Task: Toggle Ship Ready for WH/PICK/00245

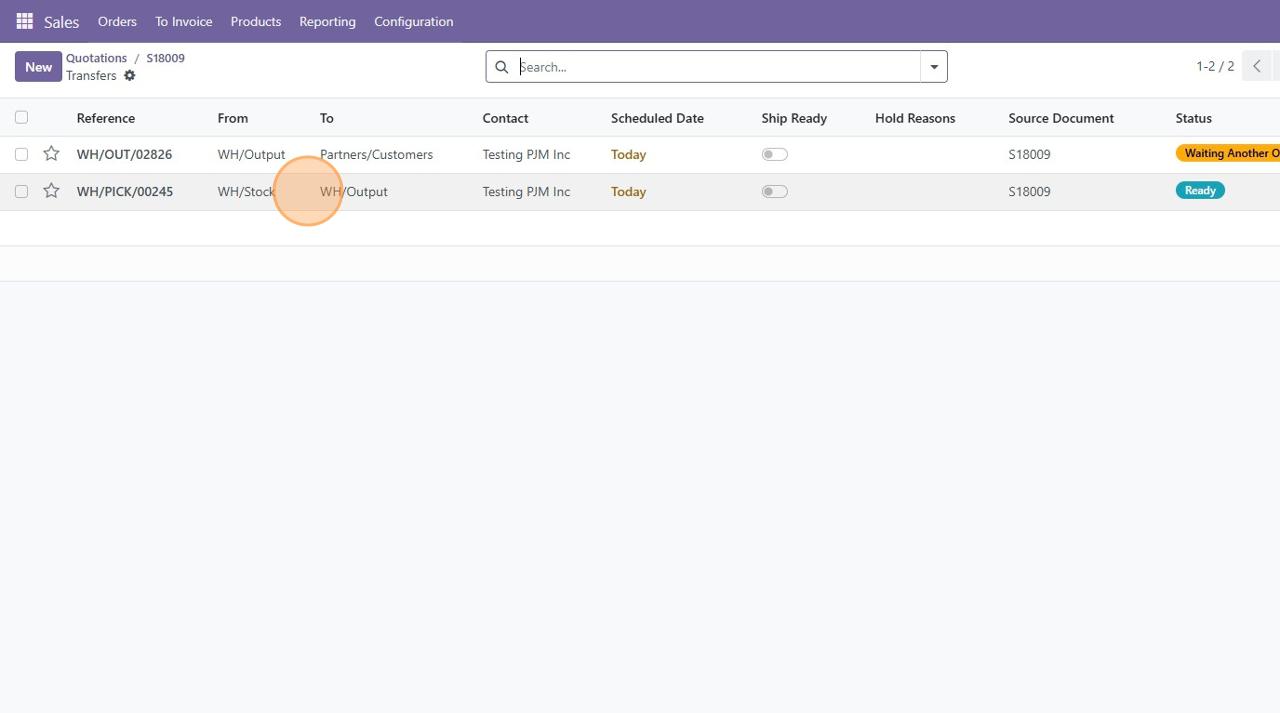Action: [774, 191]
